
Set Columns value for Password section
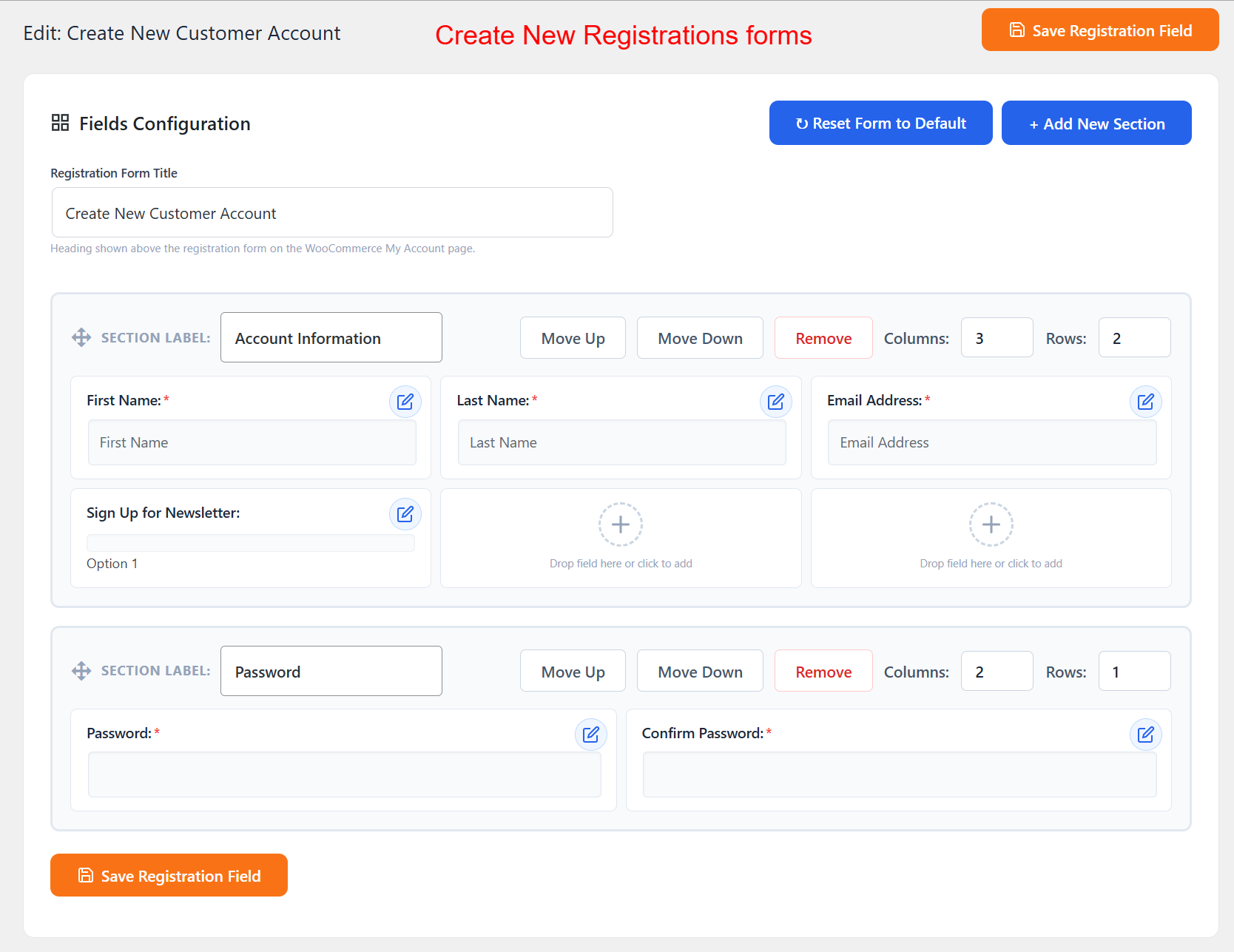(997, 671)
